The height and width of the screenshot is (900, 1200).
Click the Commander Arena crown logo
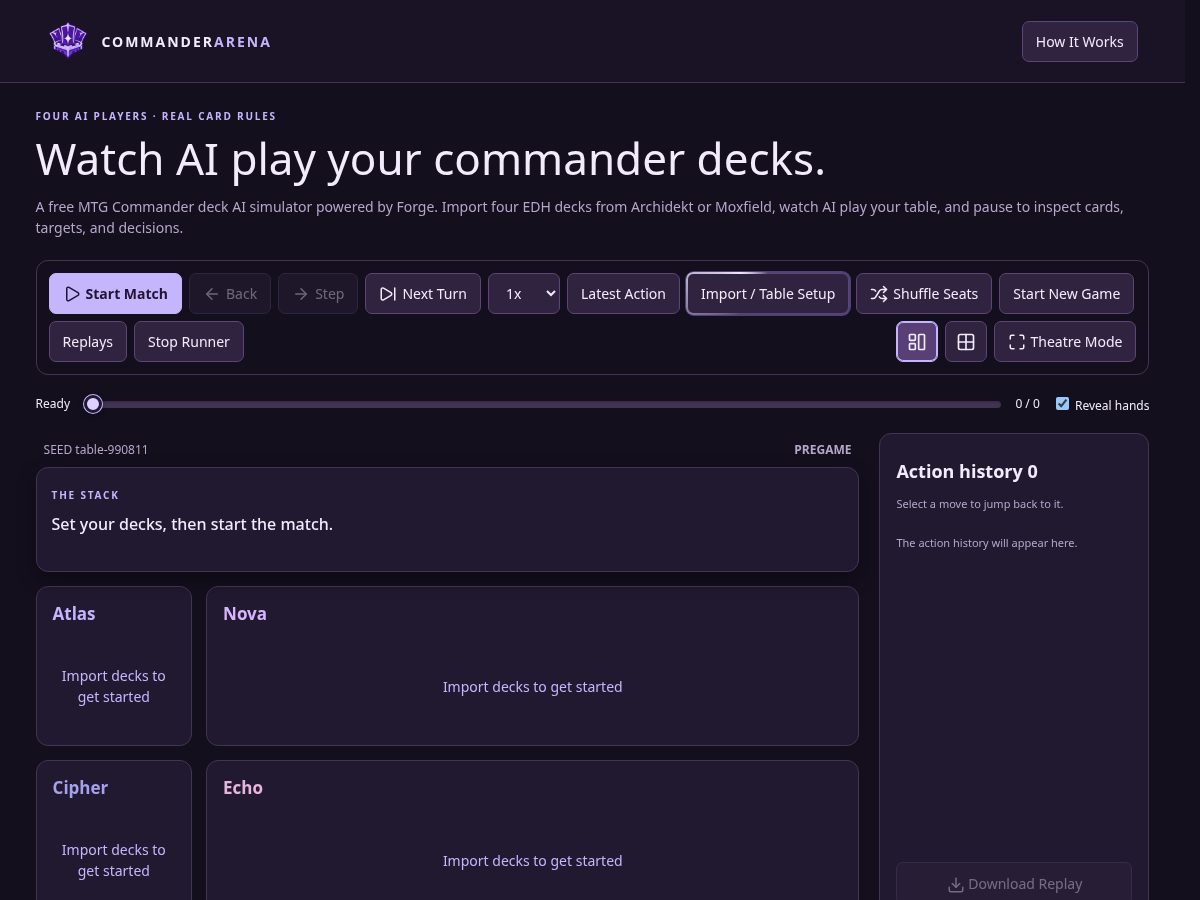tap(67, 41)
